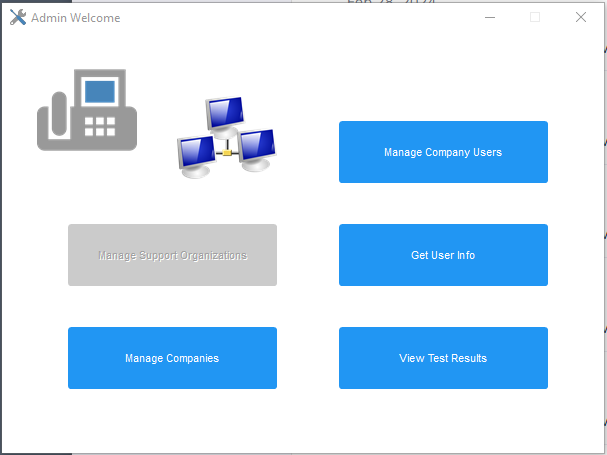Click the networked computers icon

(x=225, y=137)
